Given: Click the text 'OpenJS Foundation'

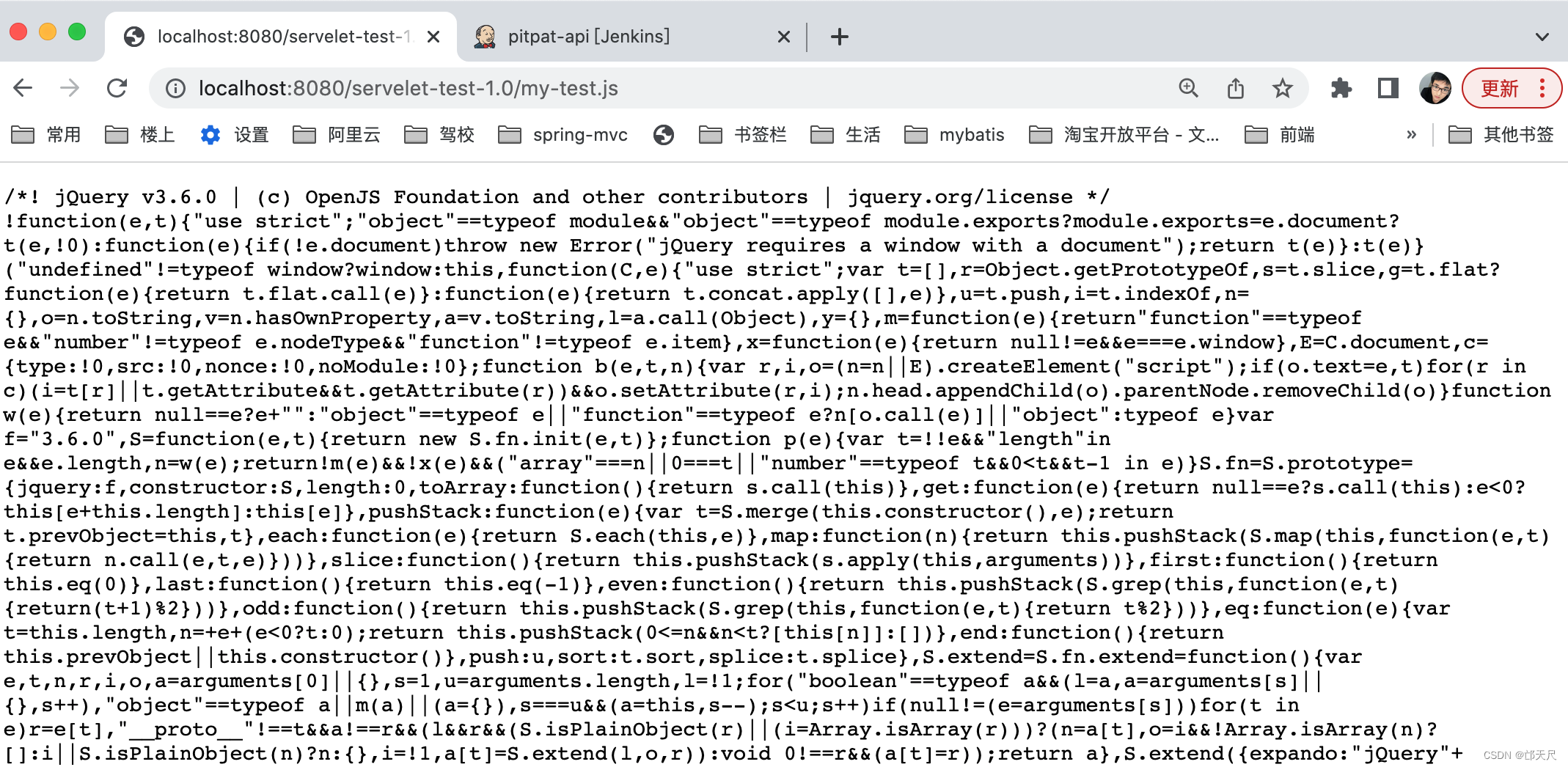Looking at the screenshot, I should [412, 197].
